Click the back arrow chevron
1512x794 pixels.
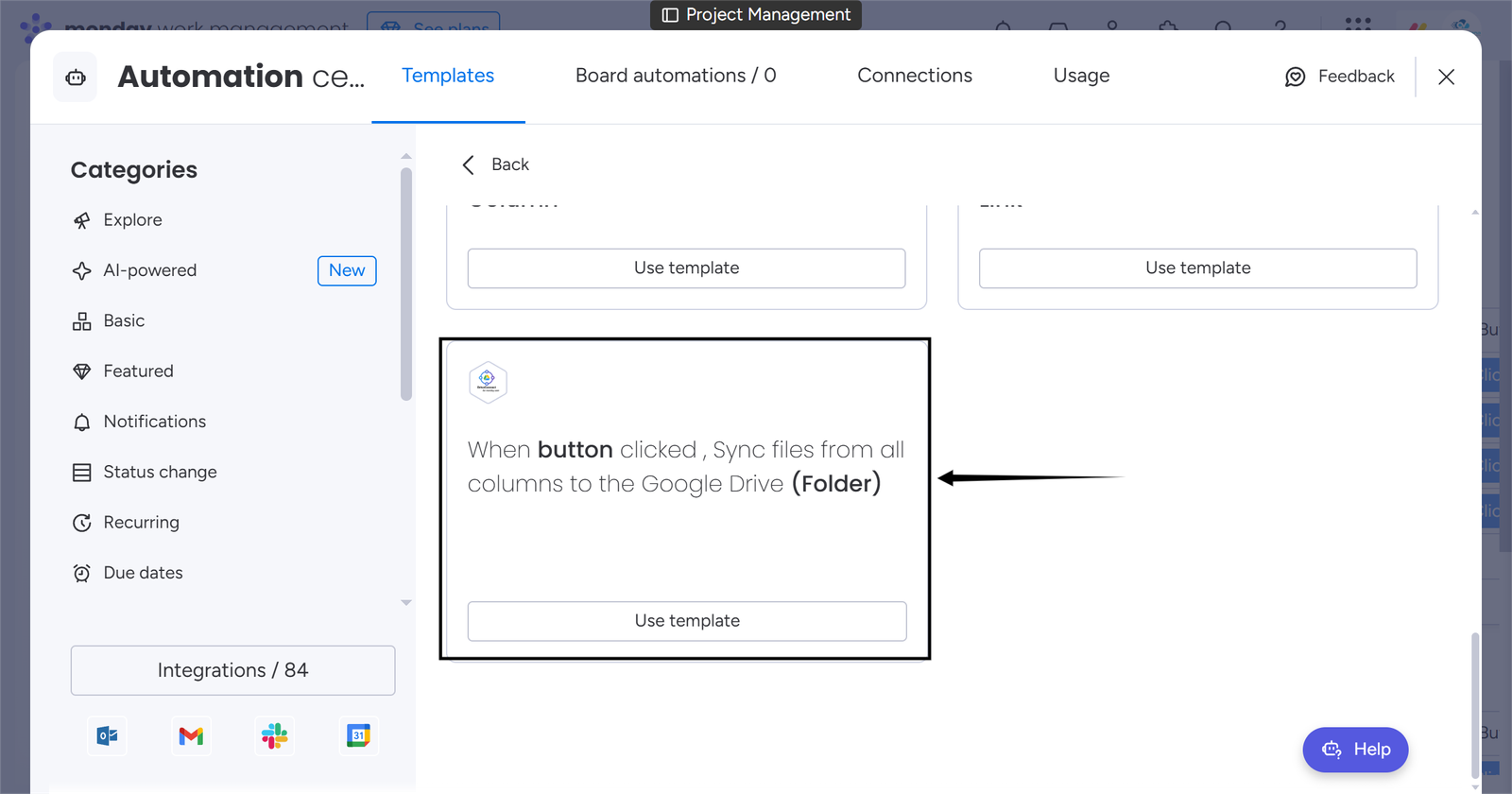(x=468, y=164)
